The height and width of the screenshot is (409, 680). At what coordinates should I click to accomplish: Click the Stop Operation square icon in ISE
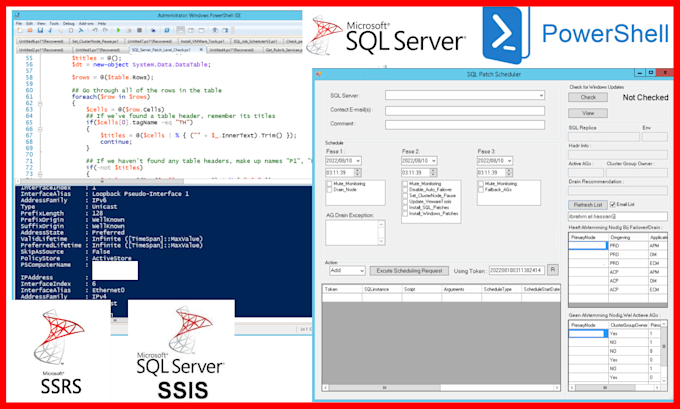click(x=139, y=30)
